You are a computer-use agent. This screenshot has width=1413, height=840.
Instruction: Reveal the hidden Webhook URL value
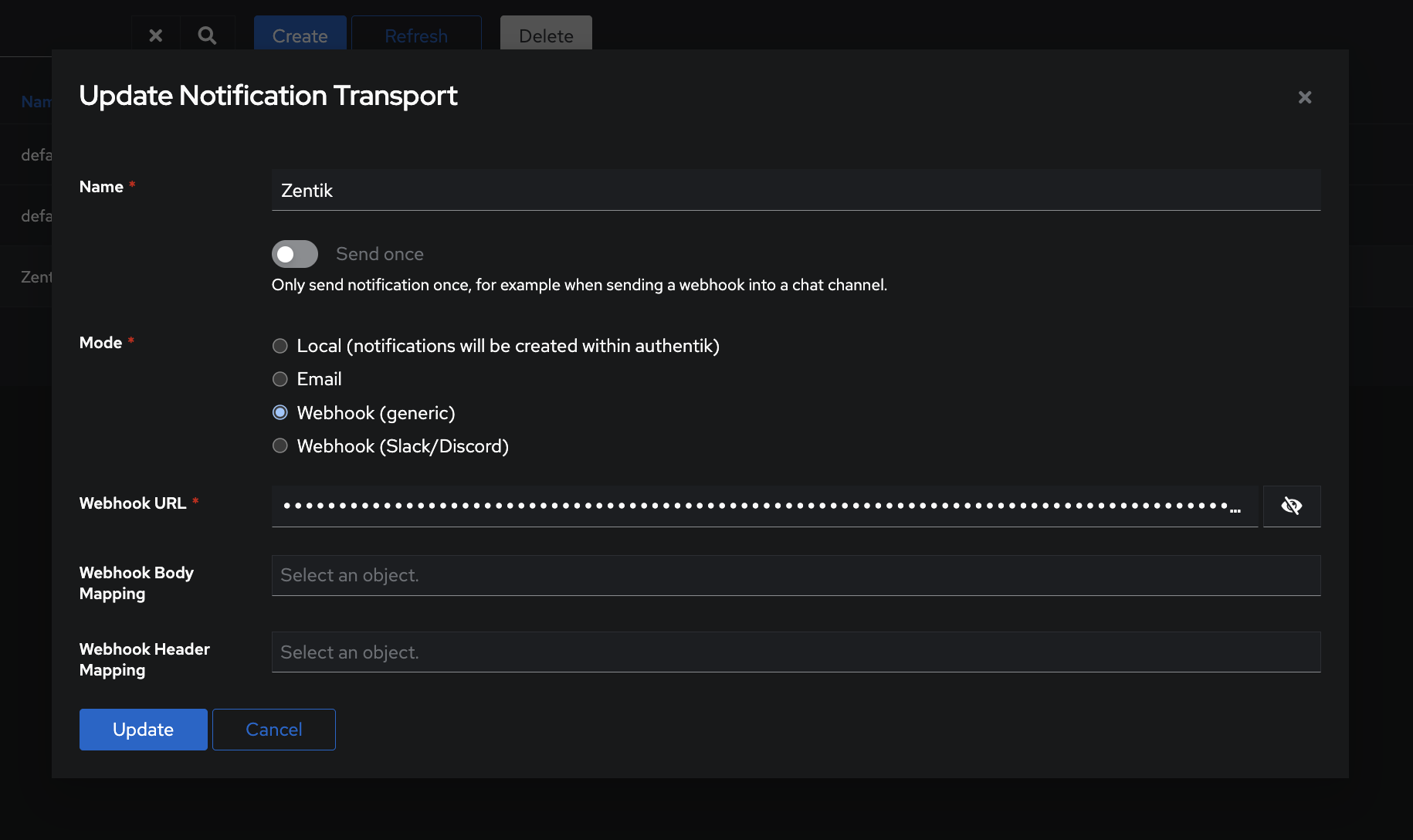[x=1291, y=506]
